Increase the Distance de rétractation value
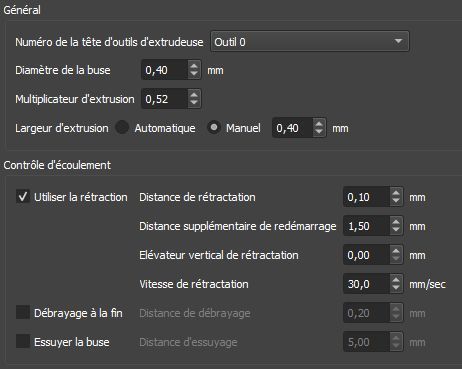 pyautogui.click(x=396, y=192)
